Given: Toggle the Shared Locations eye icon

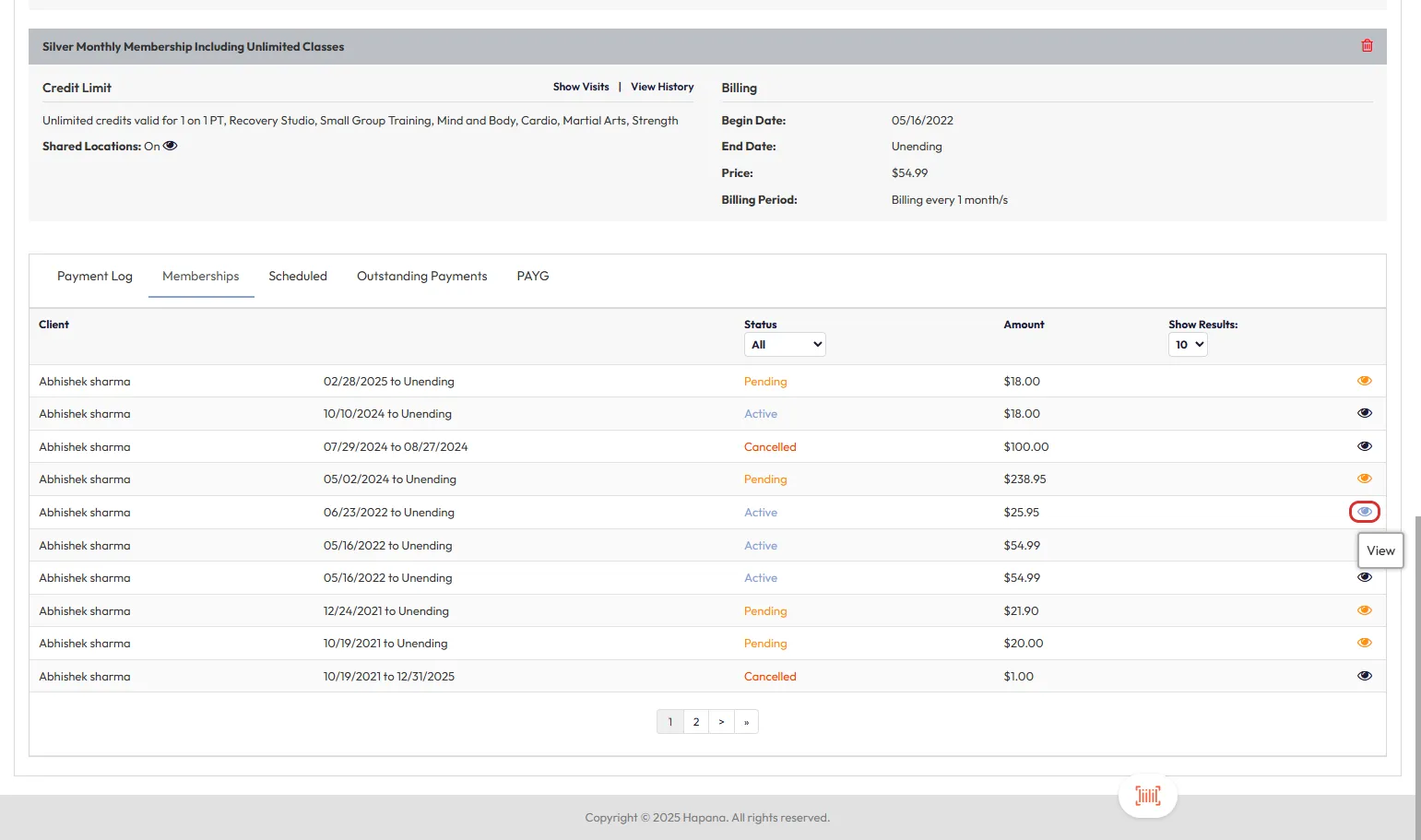Looking at the screenshot, I should 171,146.
